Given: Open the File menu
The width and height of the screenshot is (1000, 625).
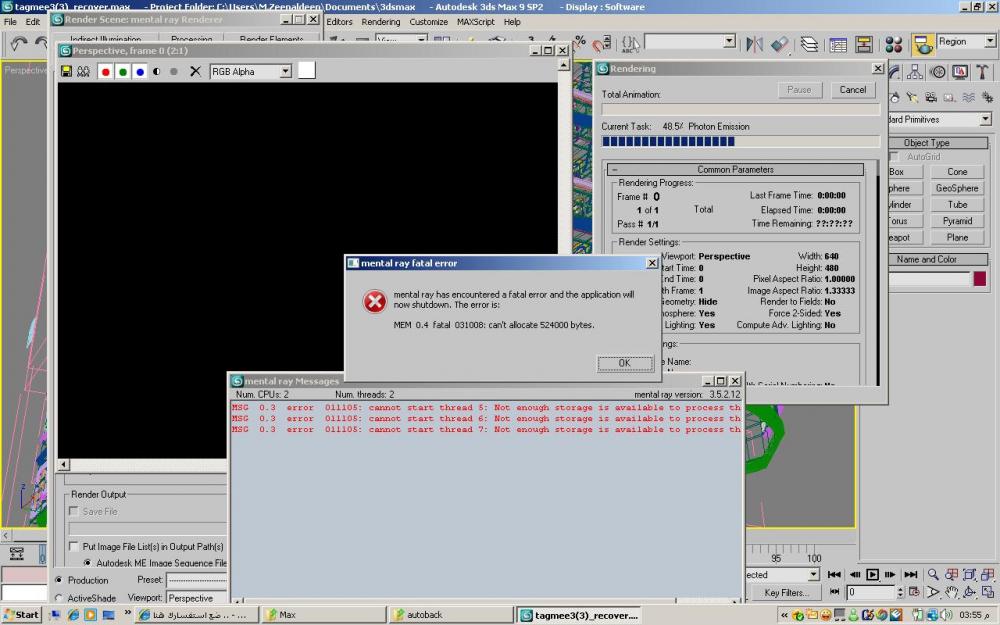Looking at the screenshot, I should 11,22.
